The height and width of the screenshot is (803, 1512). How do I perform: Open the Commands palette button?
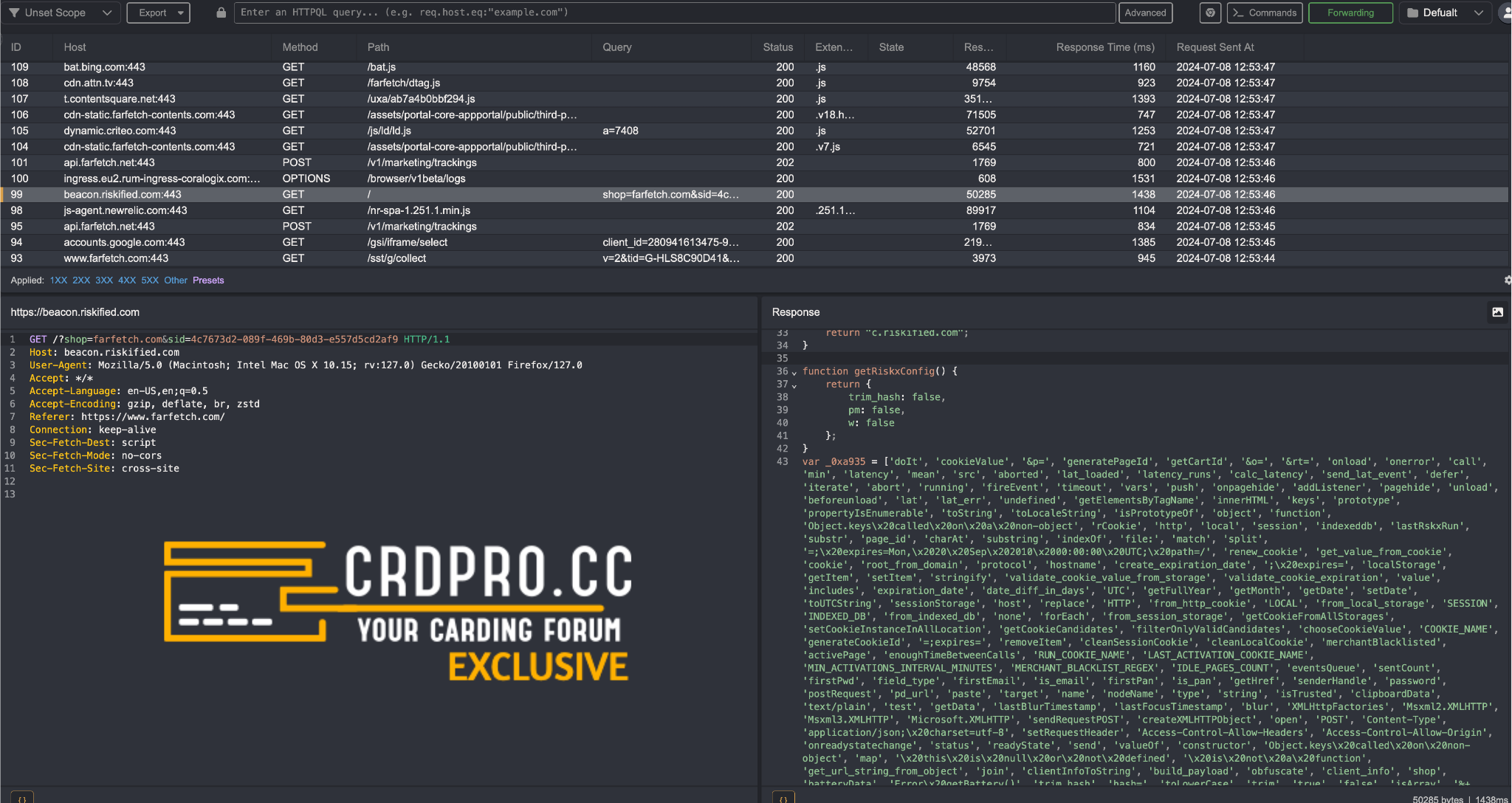click(x=1265, y=13)
